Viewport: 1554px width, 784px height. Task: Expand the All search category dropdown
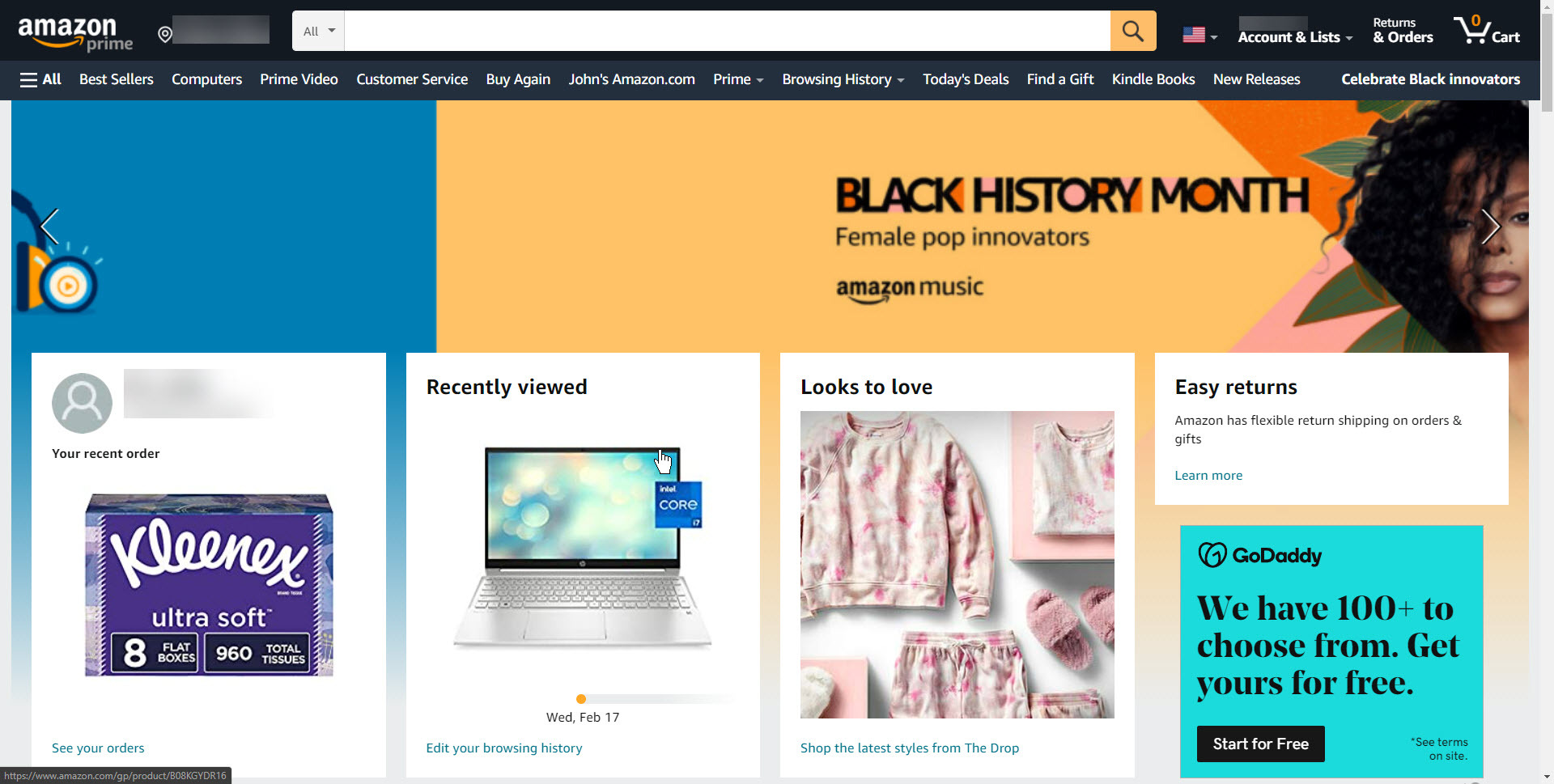[x=319, y=31]
